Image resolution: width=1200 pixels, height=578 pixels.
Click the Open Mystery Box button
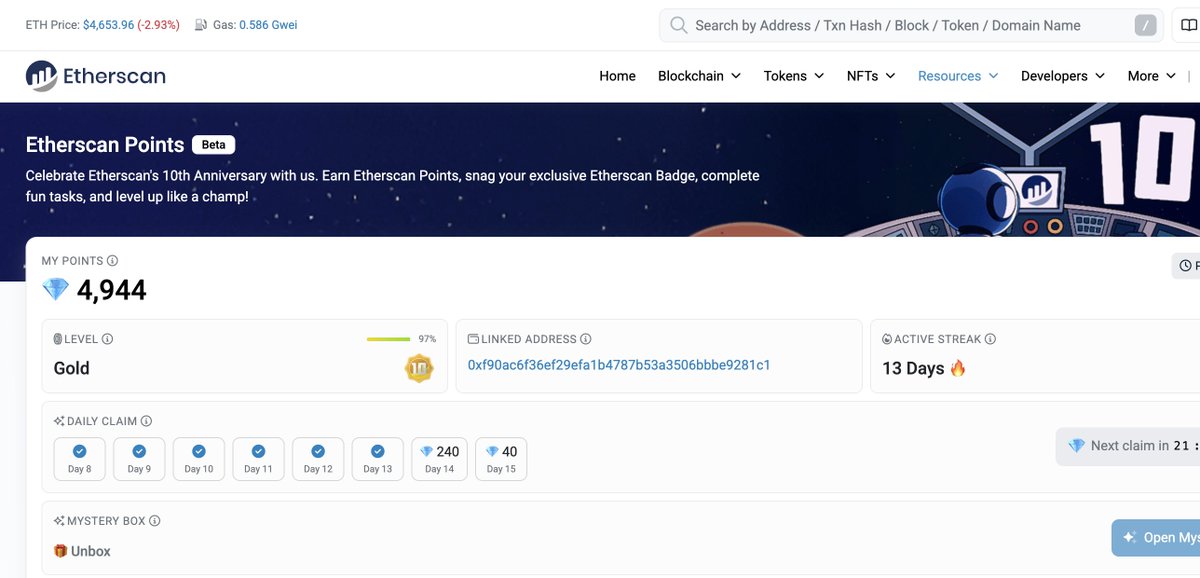click(x=1156, y=537)
